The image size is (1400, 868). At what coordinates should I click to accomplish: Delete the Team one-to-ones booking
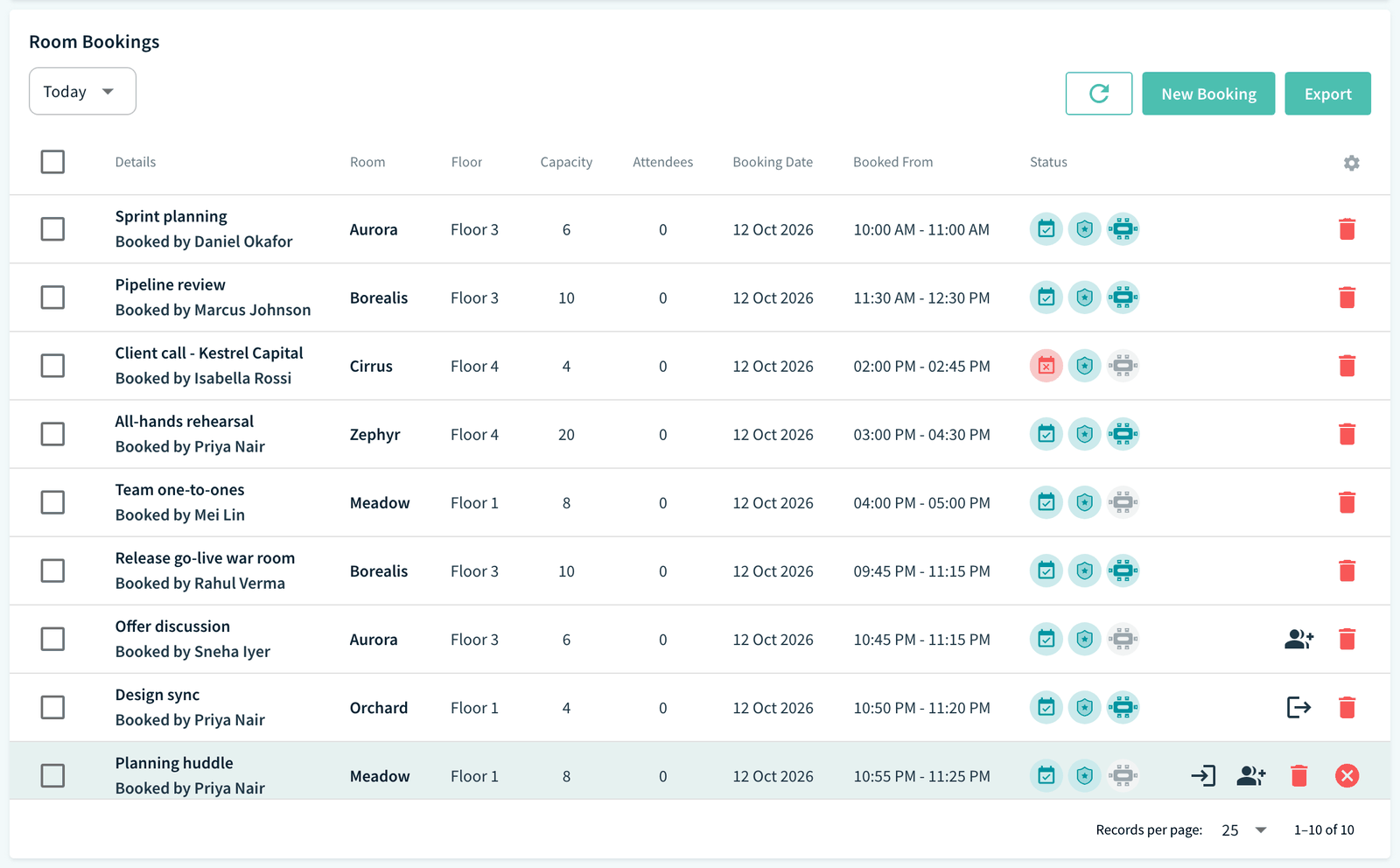click(1347, 502)
